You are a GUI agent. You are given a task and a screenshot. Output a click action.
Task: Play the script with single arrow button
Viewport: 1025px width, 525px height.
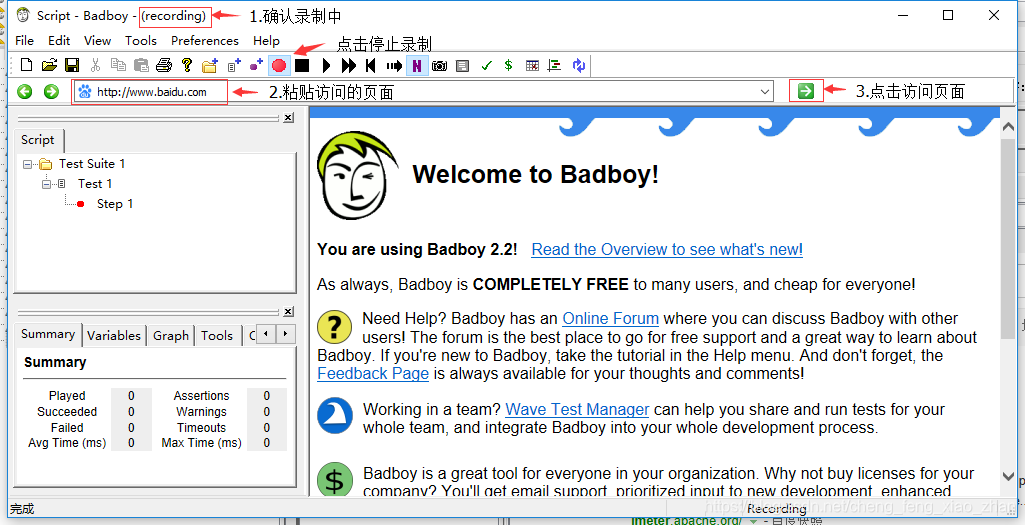(327, 65)
